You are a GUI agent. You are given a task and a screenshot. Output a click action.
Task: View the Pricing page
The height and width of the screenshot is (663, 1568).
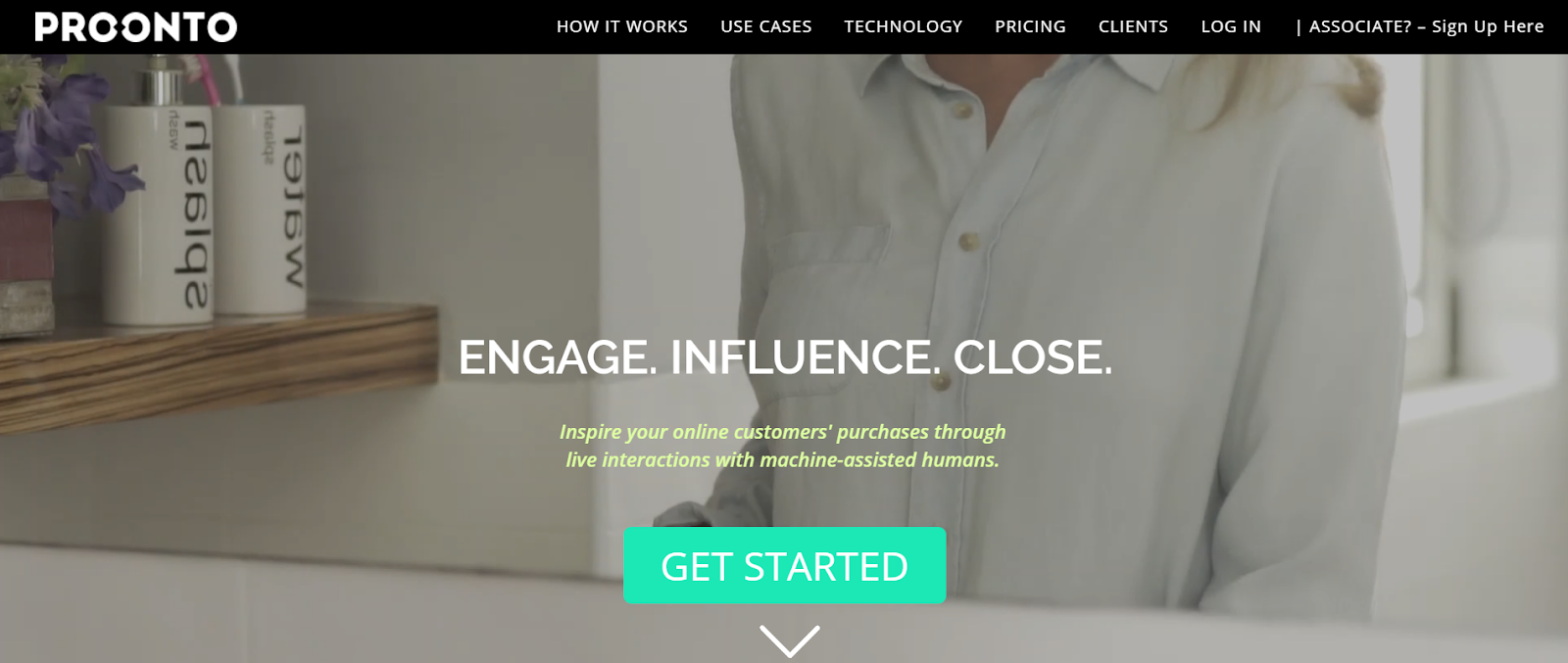pyautogui.click(x=1030, y=26)
